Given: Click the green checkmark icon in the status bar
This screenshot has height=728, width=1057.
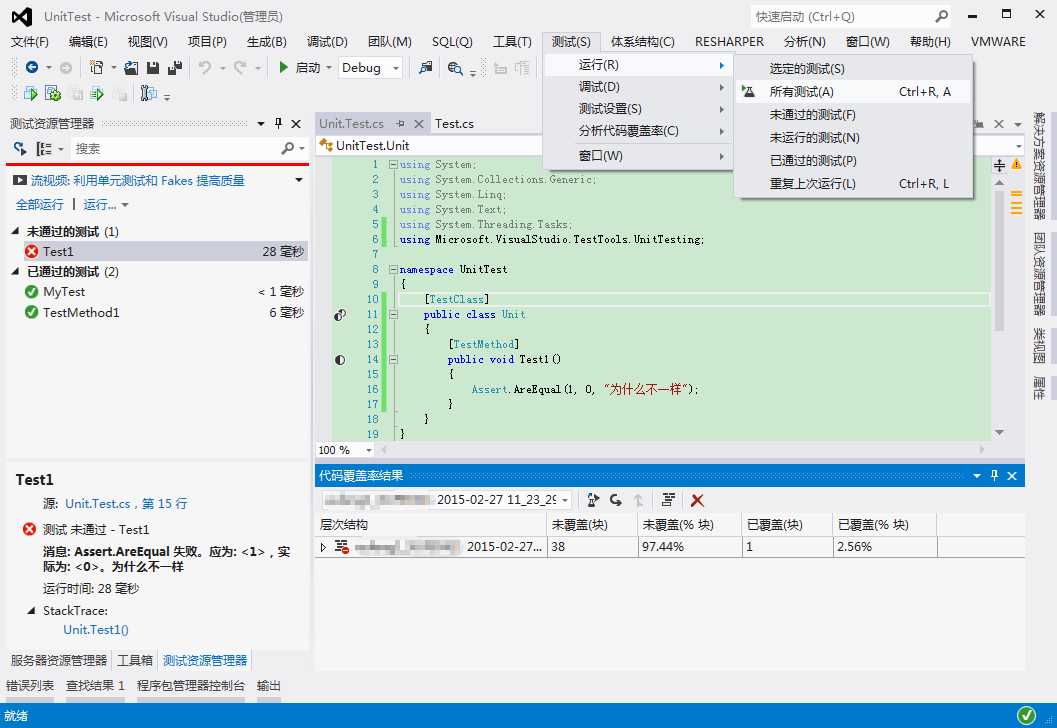Looking at the screenshot, I should point(1026,715).
